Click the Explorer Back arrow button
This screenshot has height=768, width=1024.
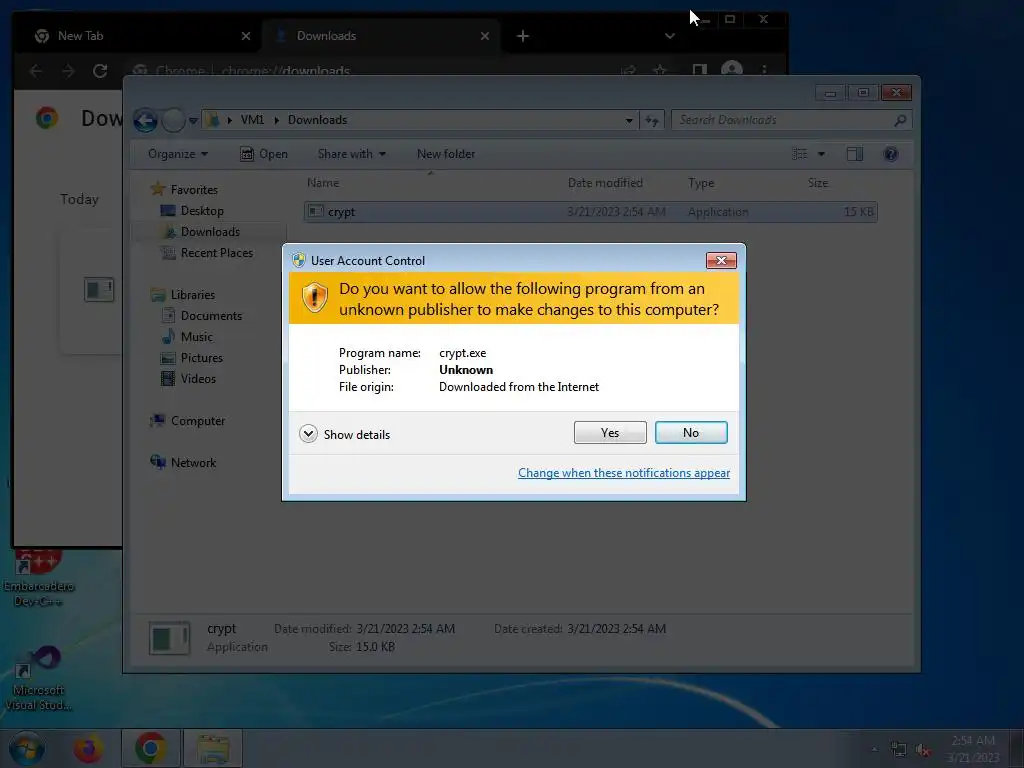145,120
